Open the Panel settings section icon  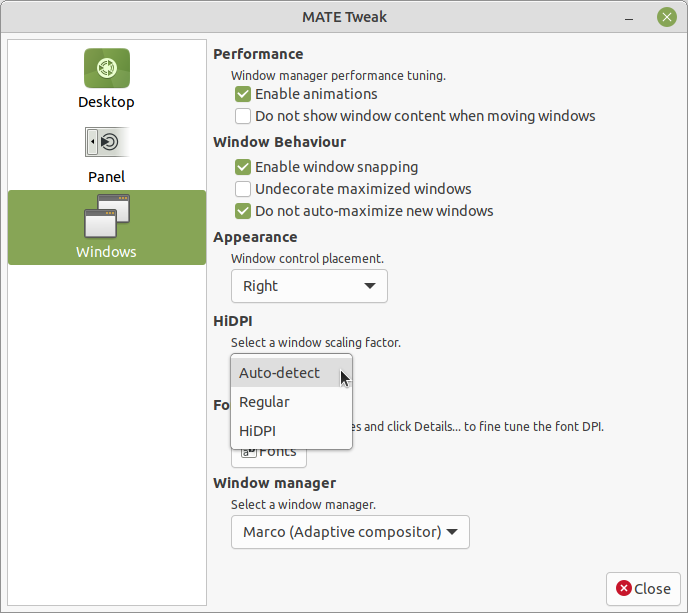point(107,142)
